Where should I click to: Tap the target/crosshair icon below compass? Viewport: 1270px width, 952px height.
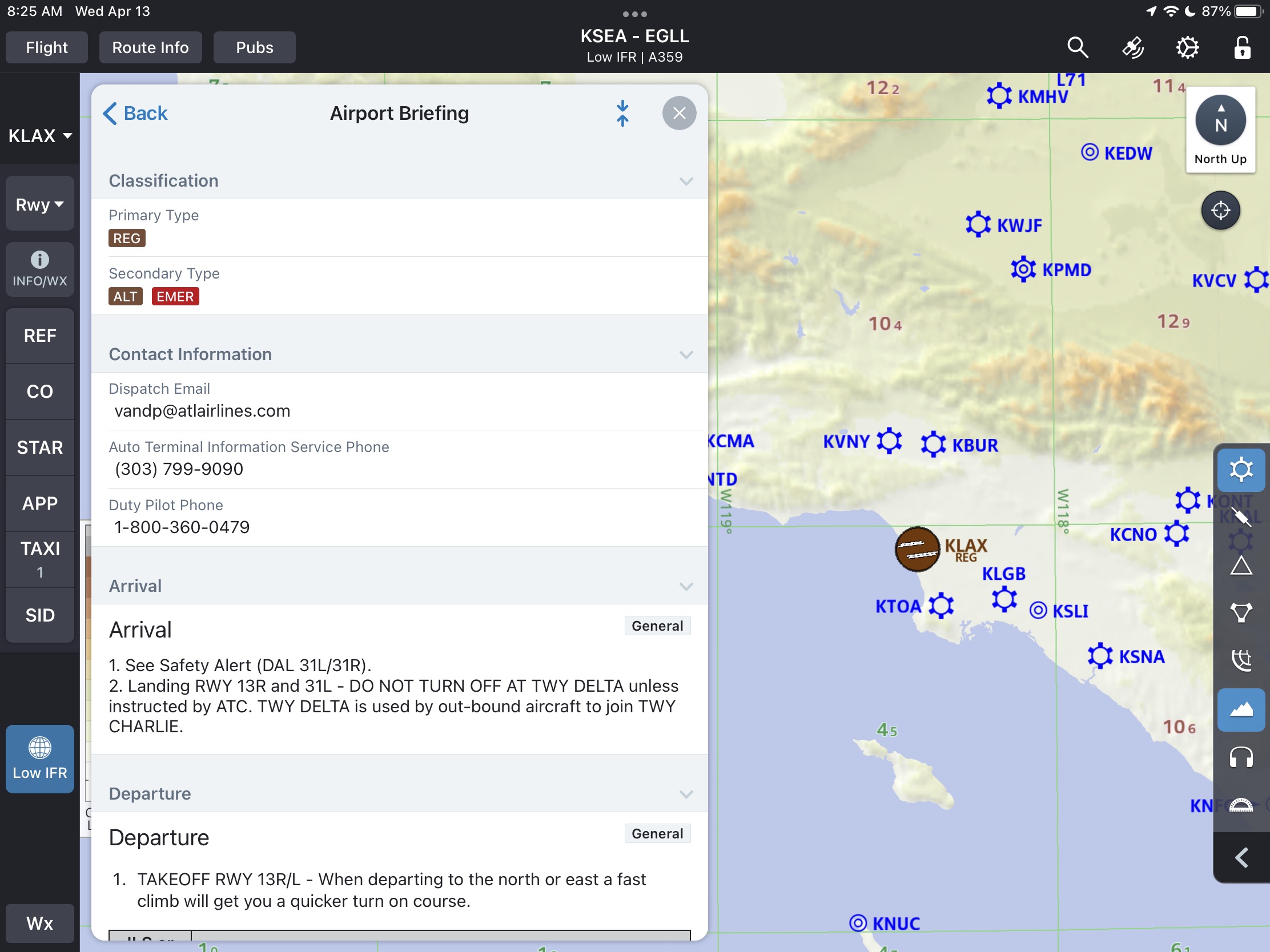[1221, 209]
